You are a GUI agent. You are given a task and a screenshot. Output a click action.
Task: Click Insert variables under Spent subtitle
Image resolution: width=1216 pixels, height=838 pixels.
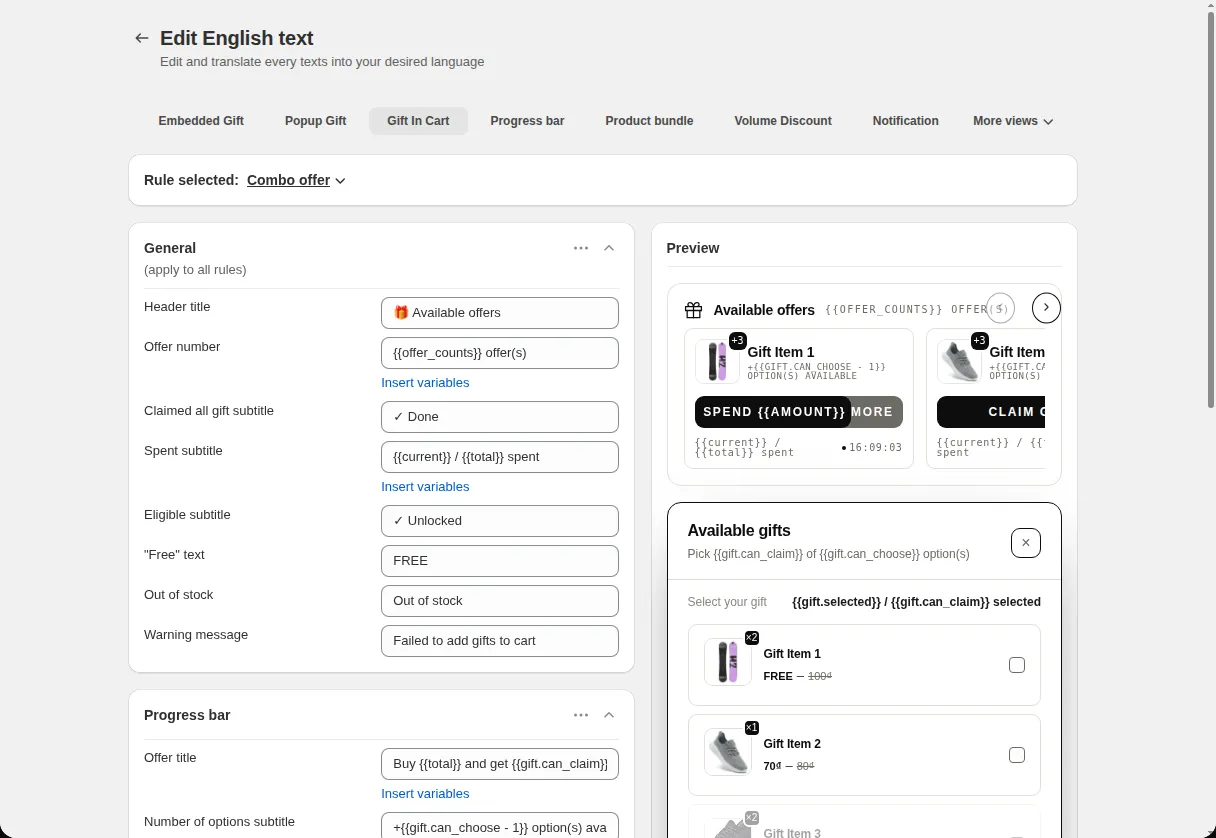[425, 487]
